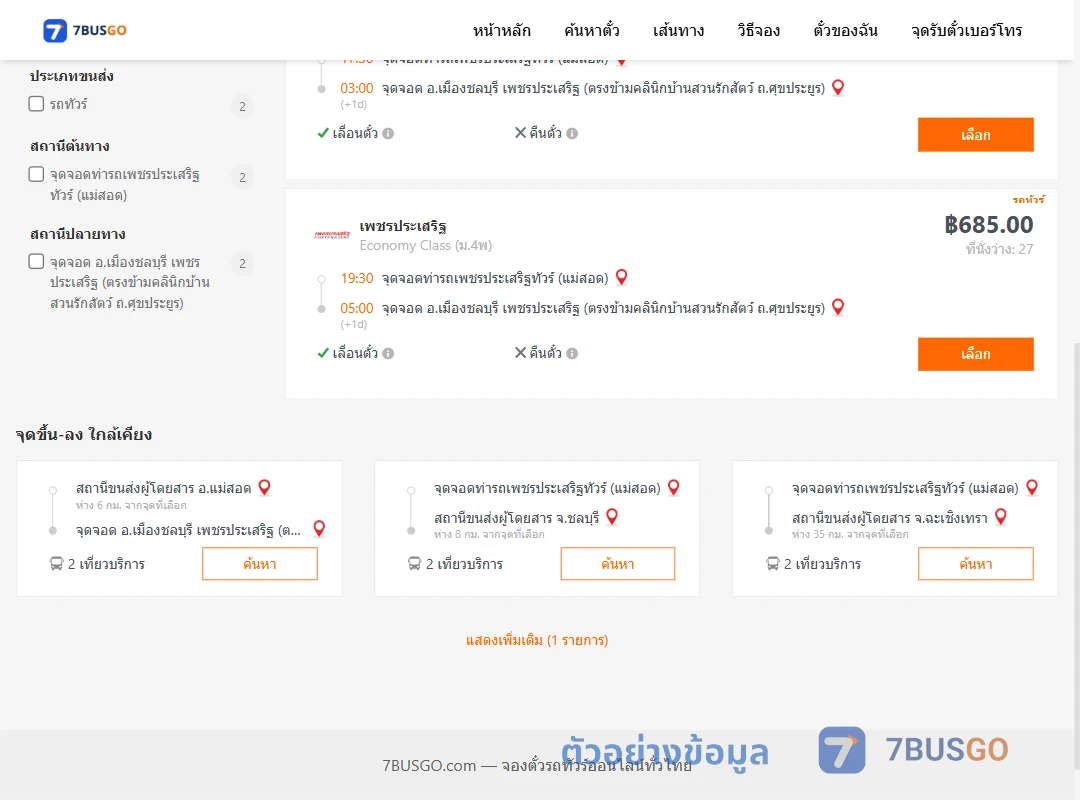1080x800 pixels.
Task: Click the 7BUSGO logo in header
Action: coord(85,30)
